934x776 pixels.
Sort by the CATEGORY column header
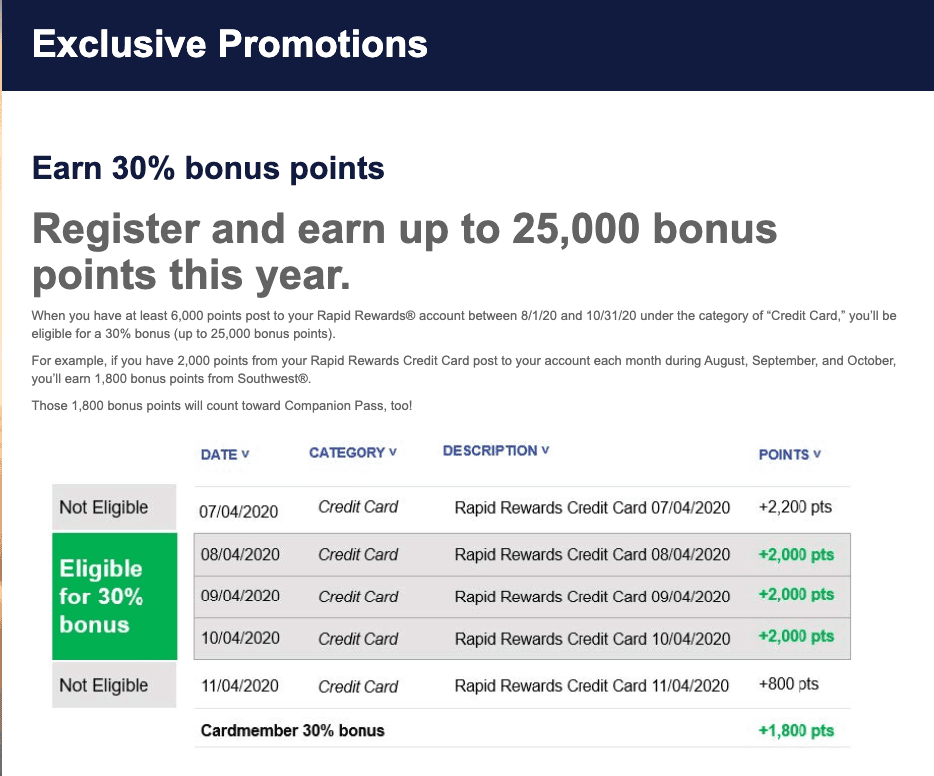pyautogui.click(x=353, y=453)
